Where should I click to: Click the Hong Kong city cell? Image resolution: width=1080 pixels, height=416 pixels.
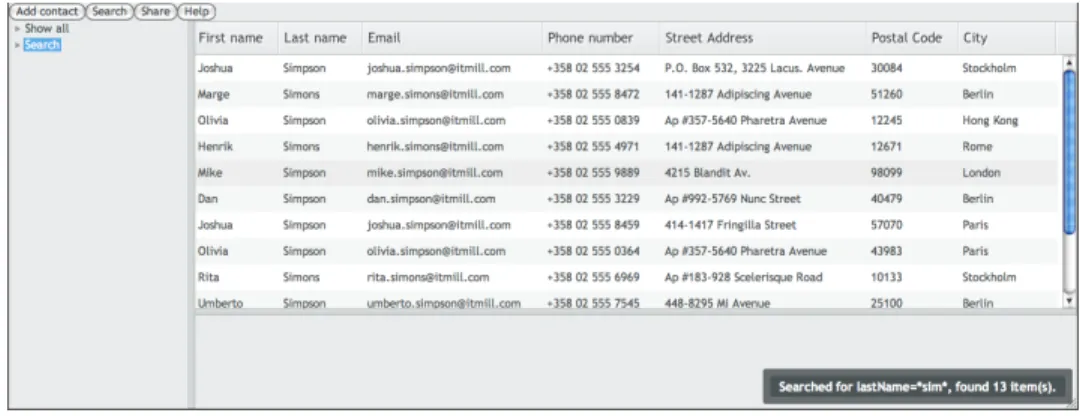pyautogui.click(x=990, y=121)
